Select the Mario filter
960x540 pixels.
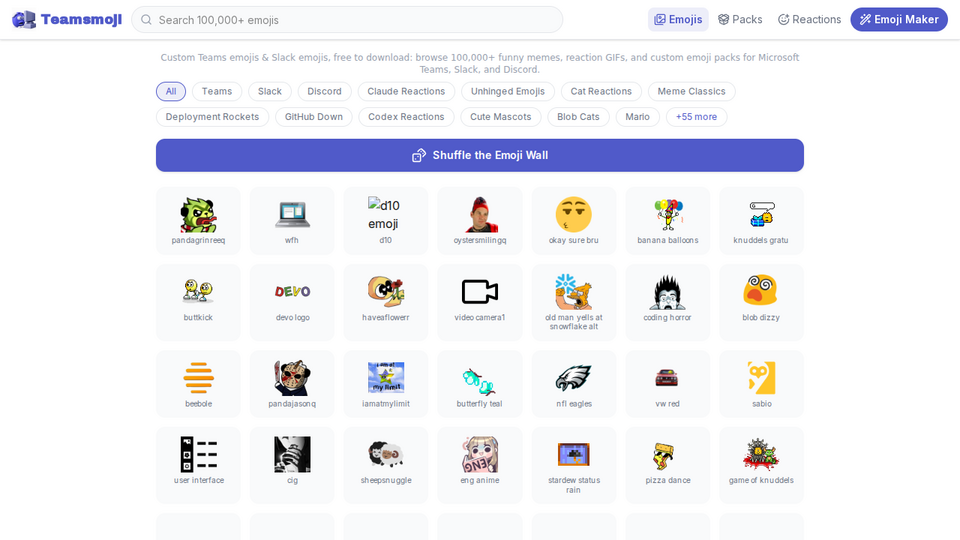[x=637, y=117]
